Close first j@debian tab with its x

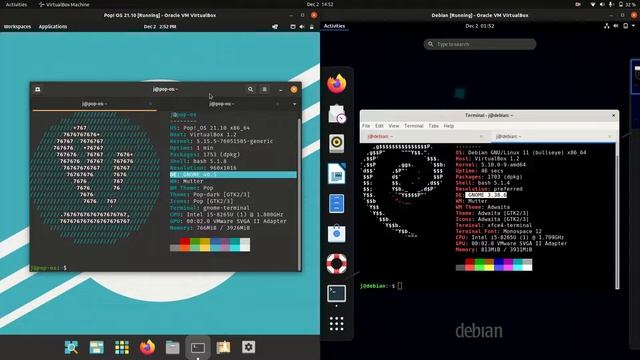(482, 136)
